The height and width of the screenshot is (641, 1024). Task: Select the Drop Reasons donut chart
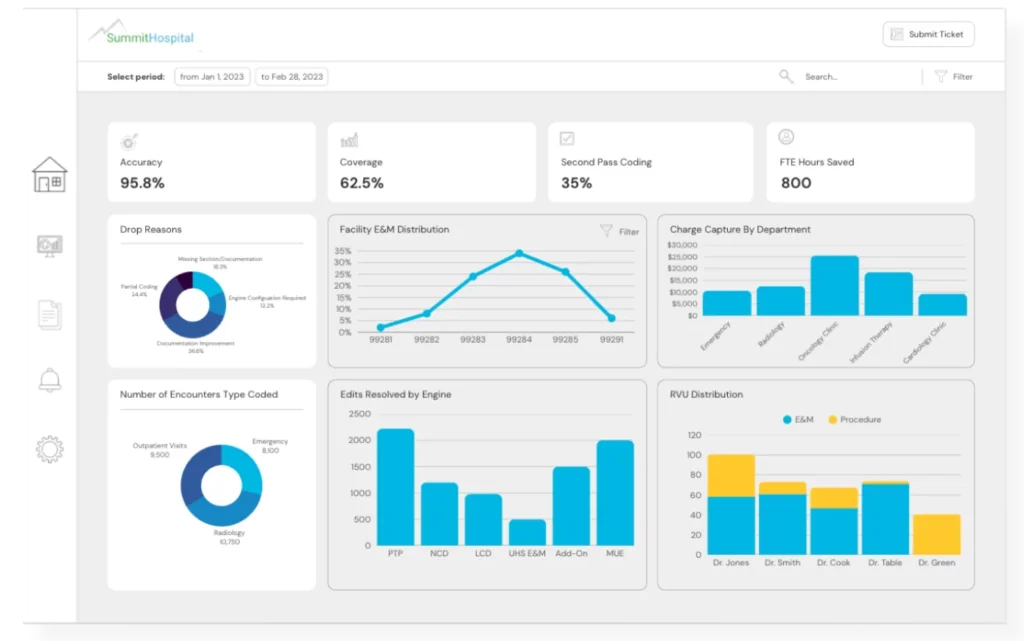(x=191, y=305)
